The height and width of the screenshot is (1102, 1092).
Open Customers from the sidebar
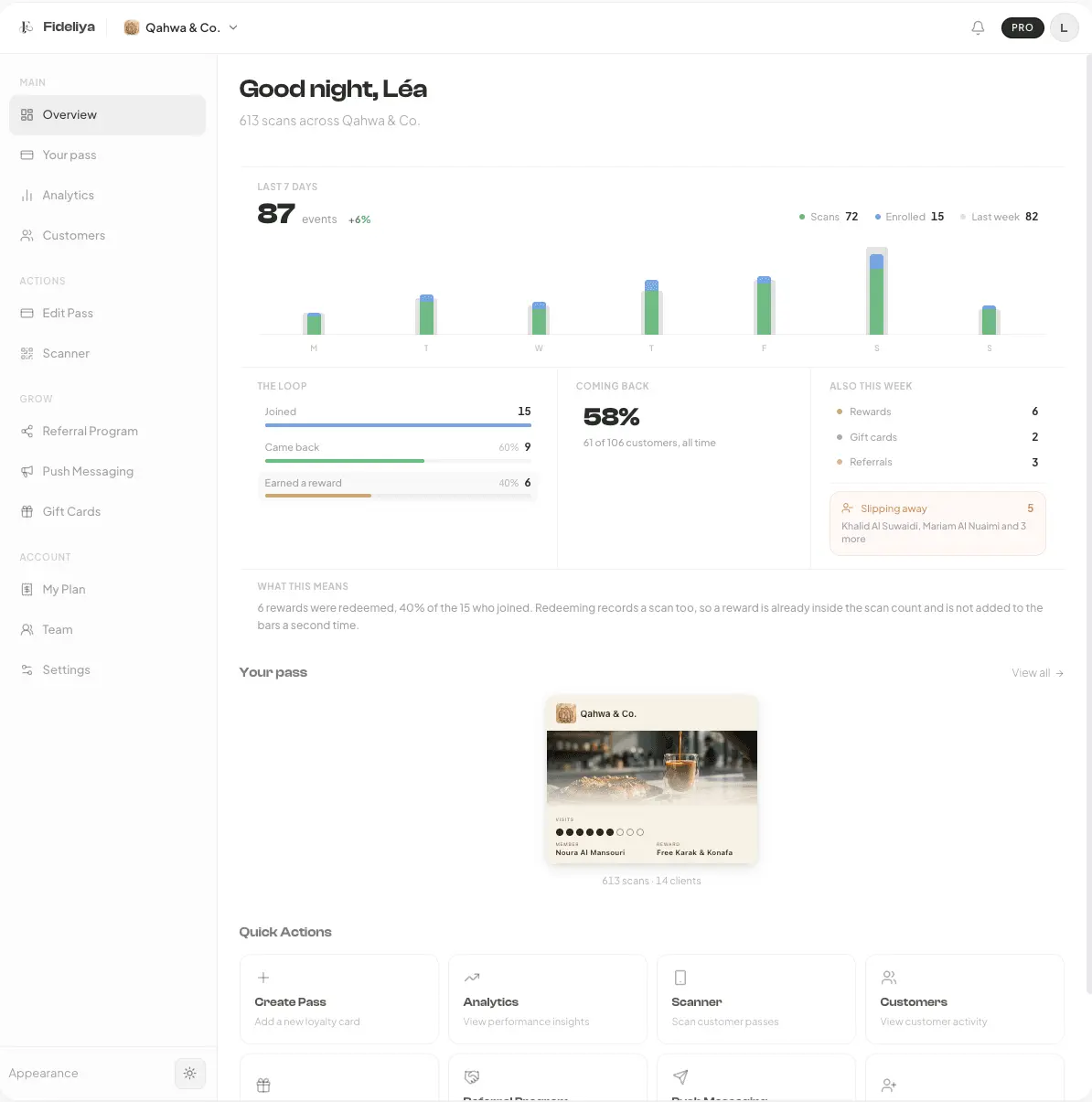tap(107, 235)
